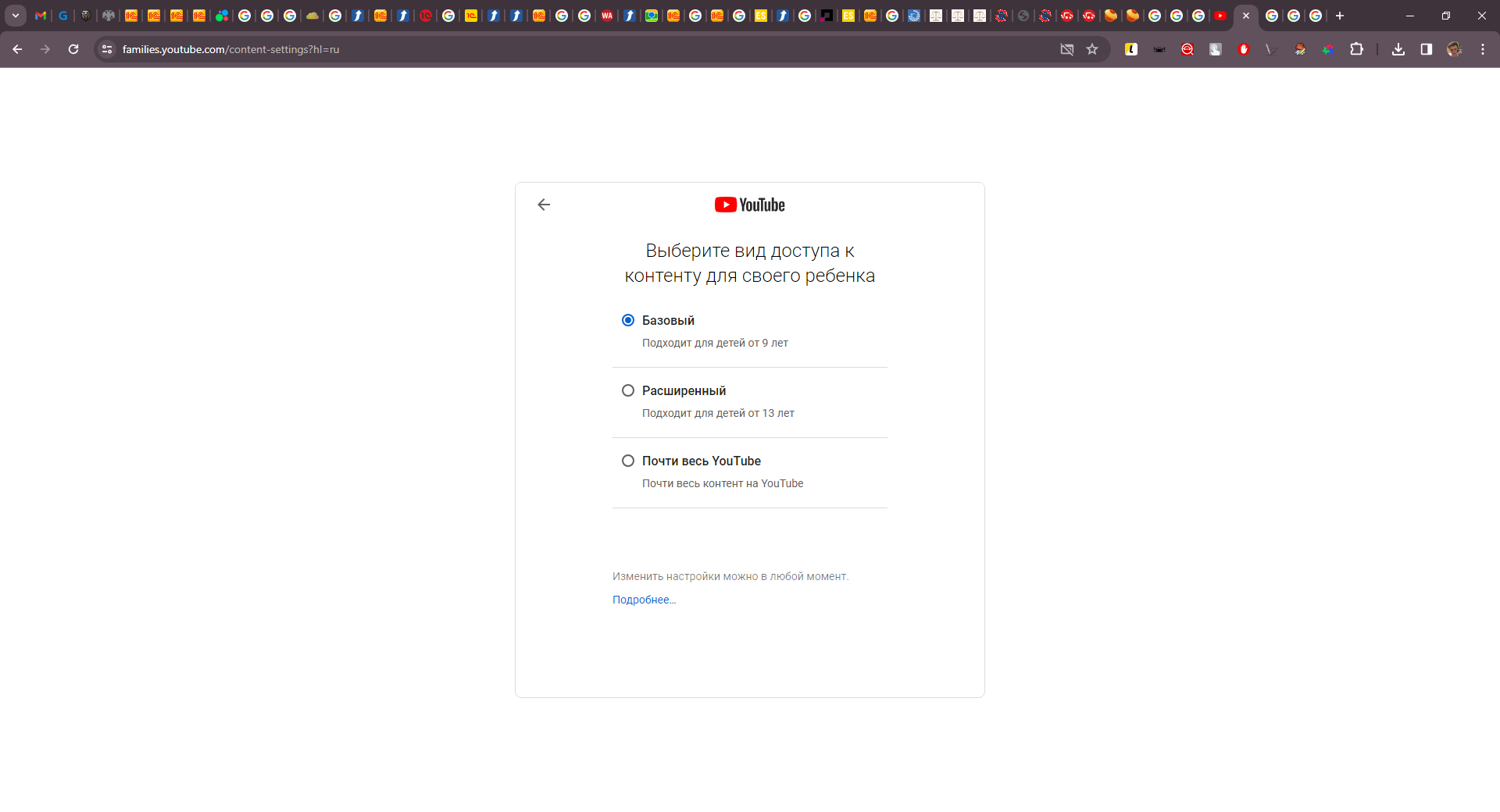Image resolution: width=1500 pixels, height=812 pixels.
Task: Click the blocked camera icon in address bar
Action: coord(1067,49)
